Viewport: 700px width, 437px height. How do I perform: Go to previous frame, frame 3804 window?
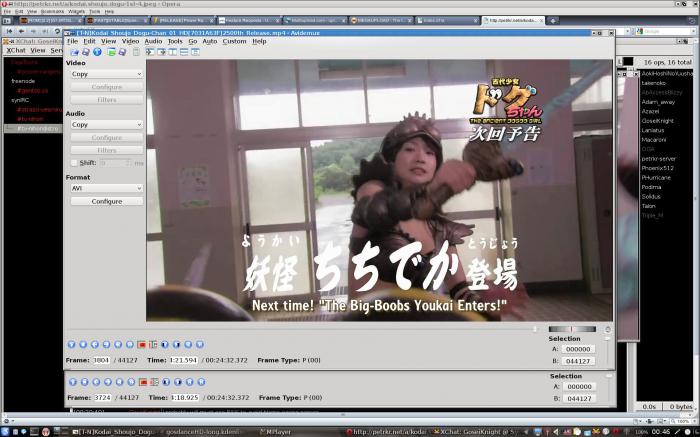coord(95,345)
